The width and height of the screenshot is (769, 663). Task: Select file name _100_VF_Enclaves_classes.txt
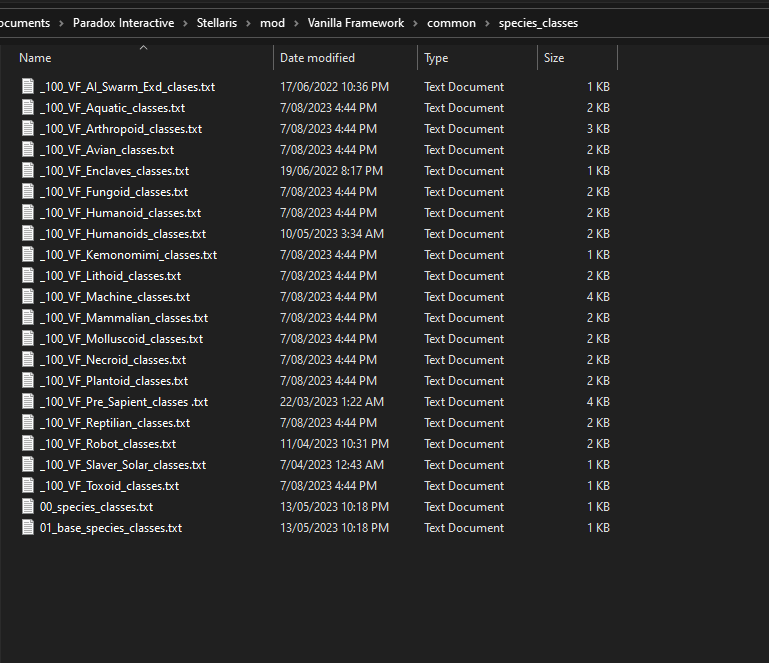coord(114,171)
